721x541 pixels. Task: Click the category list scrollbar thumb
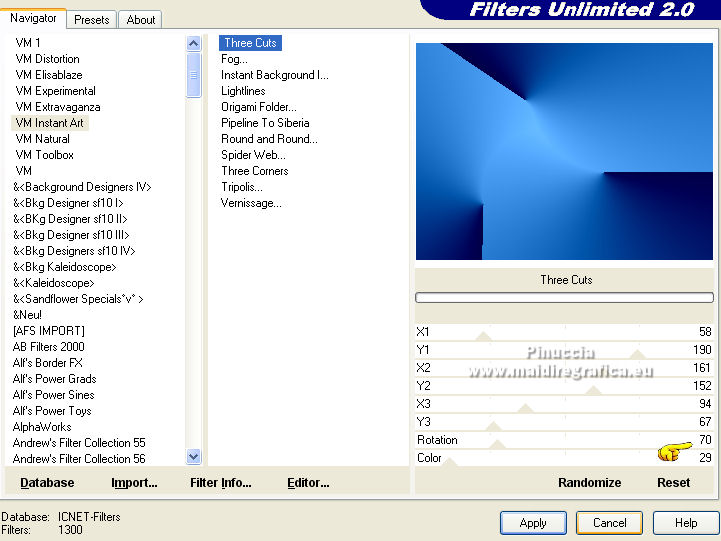pyautogui.click(x=194, y=75)
